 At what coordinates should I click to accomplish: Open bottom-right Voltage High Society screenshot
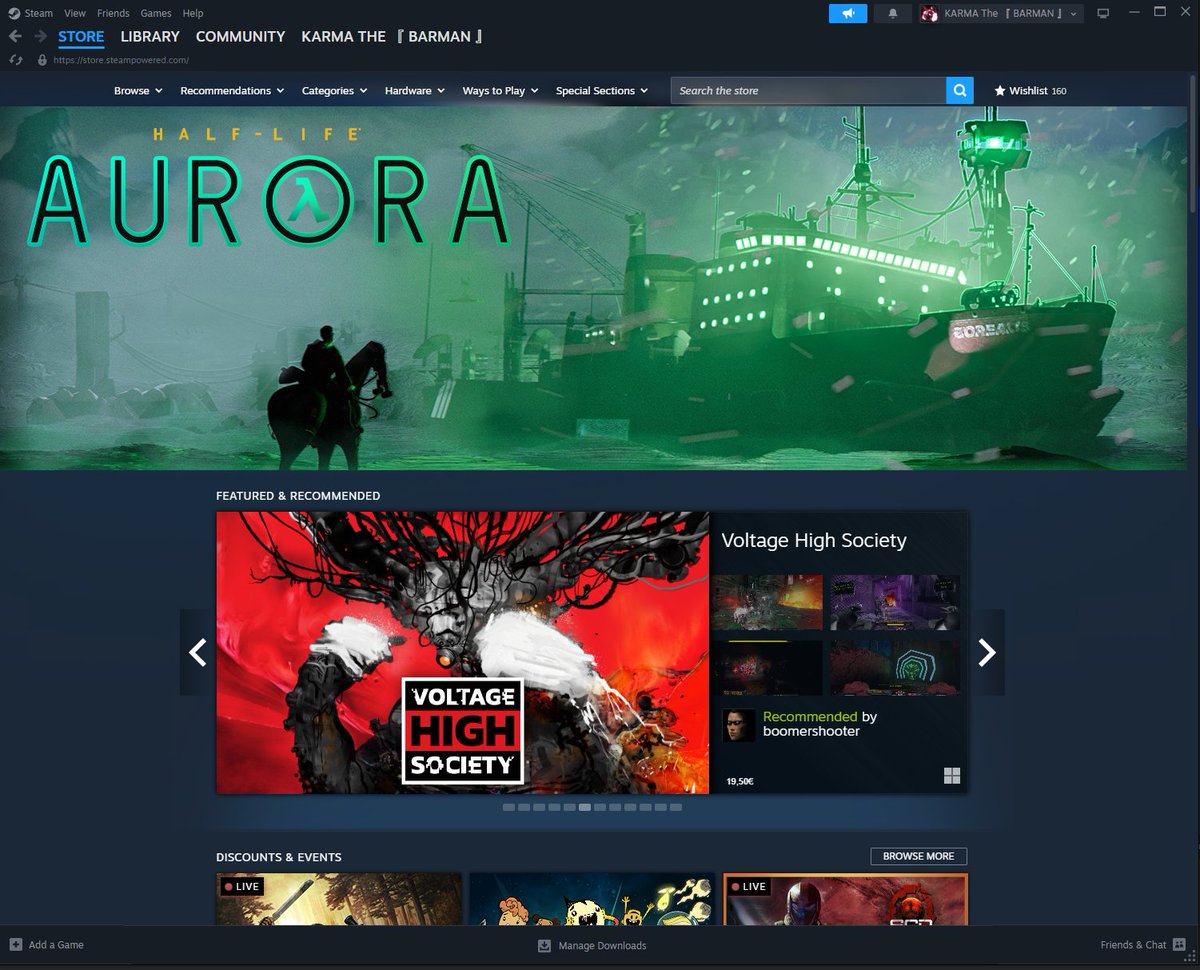[895, 668]
